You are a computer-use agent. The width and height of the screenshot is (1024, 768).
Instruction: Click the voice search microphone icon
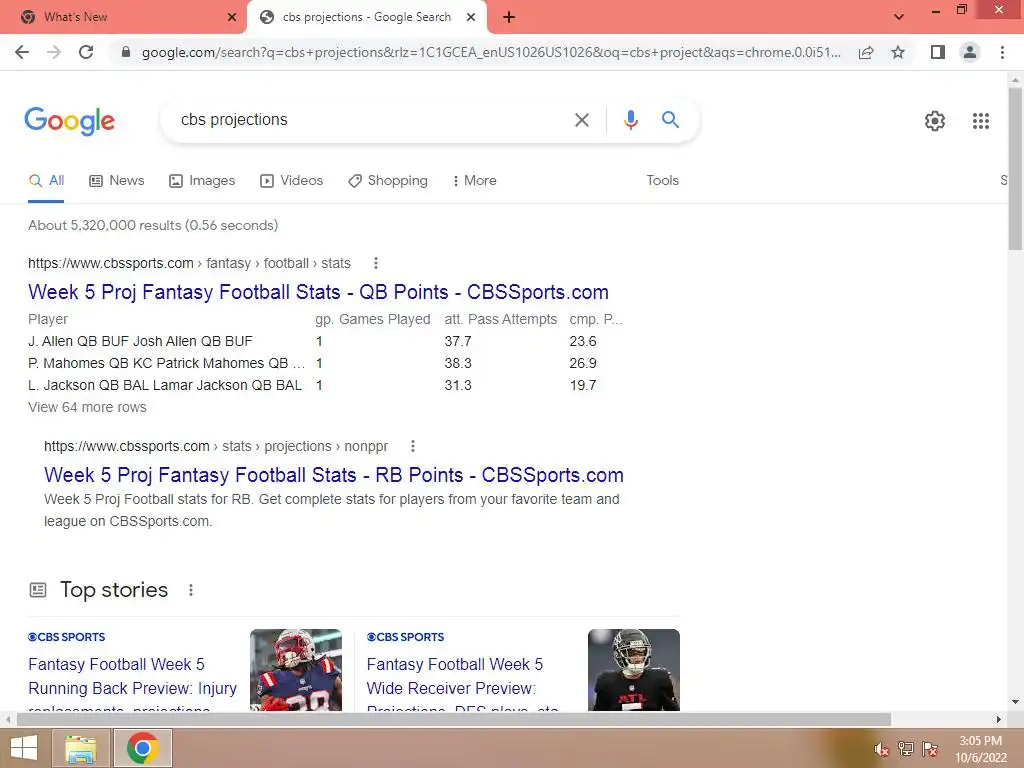click(630, 120)
